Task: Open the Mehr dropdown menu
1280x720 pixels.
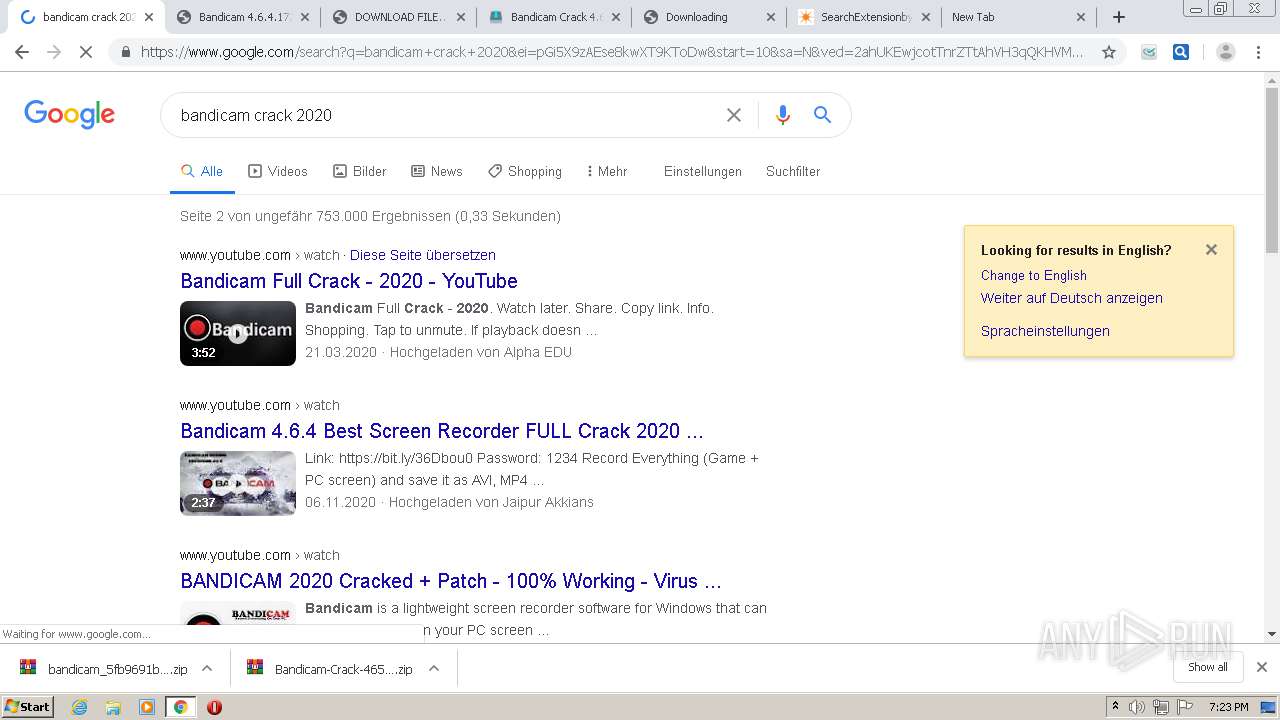Action: click(607, 171)
